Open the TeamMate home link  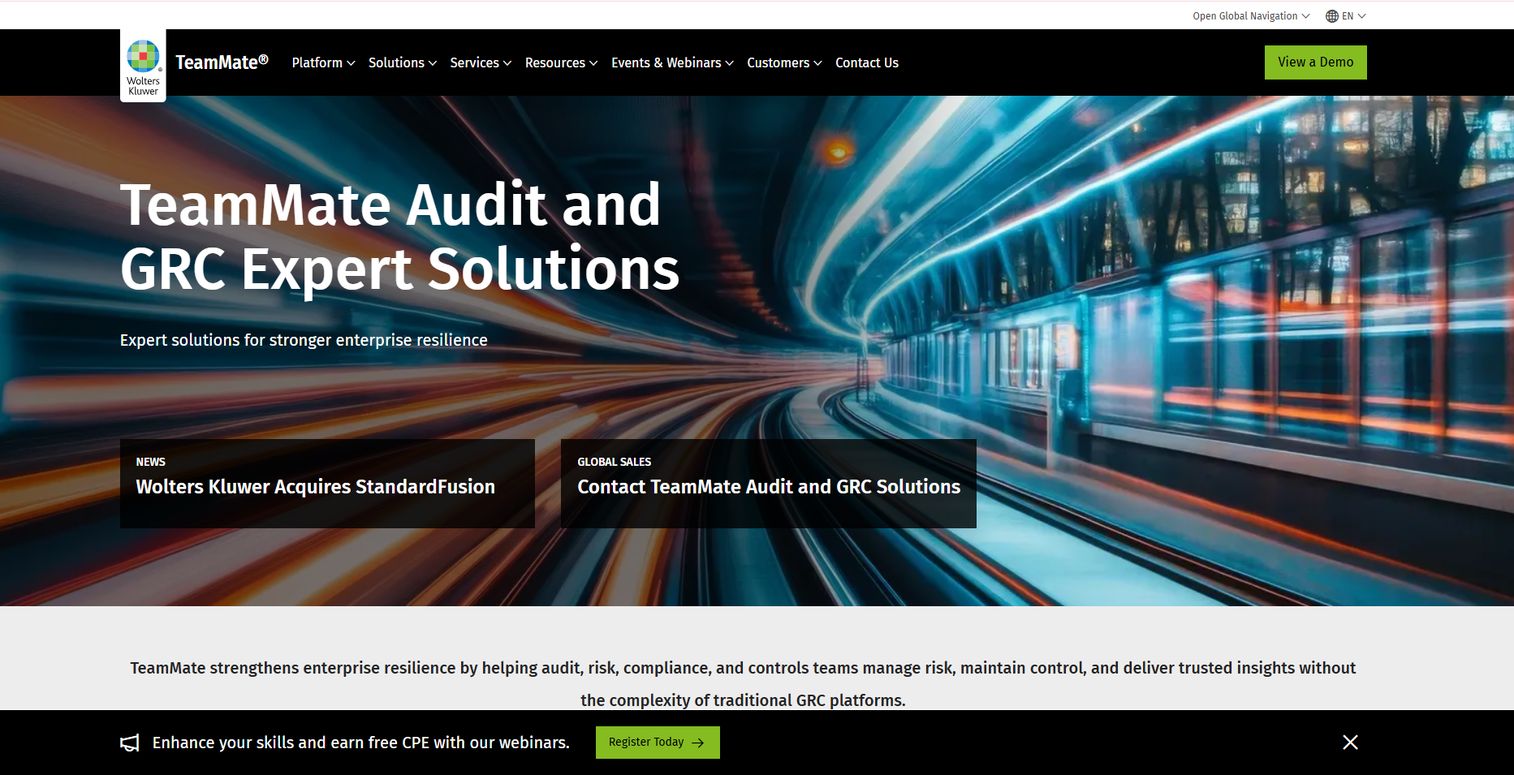(x=222, y=62)
